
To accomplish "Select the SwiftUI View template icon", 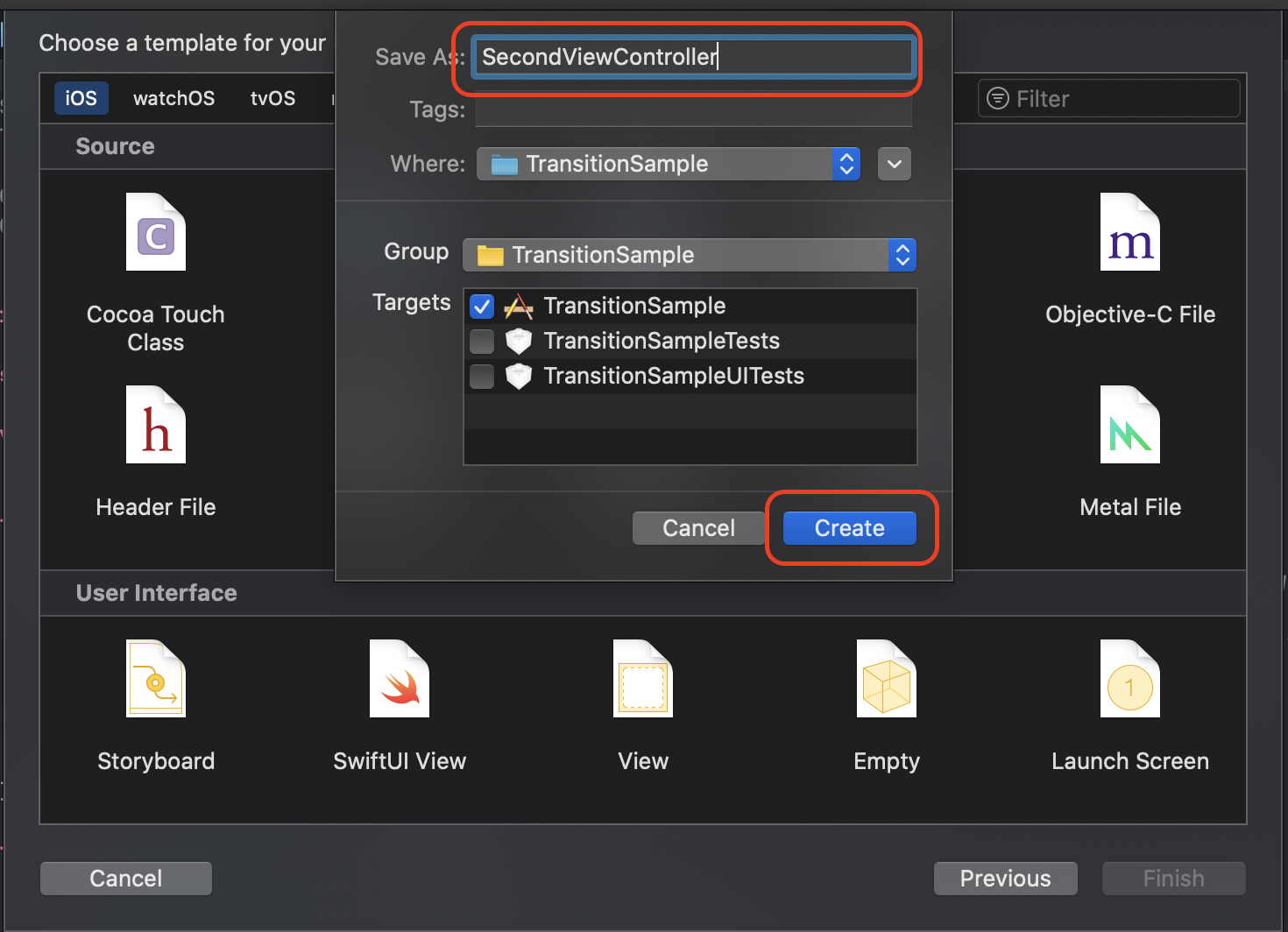I will point(400,679).
